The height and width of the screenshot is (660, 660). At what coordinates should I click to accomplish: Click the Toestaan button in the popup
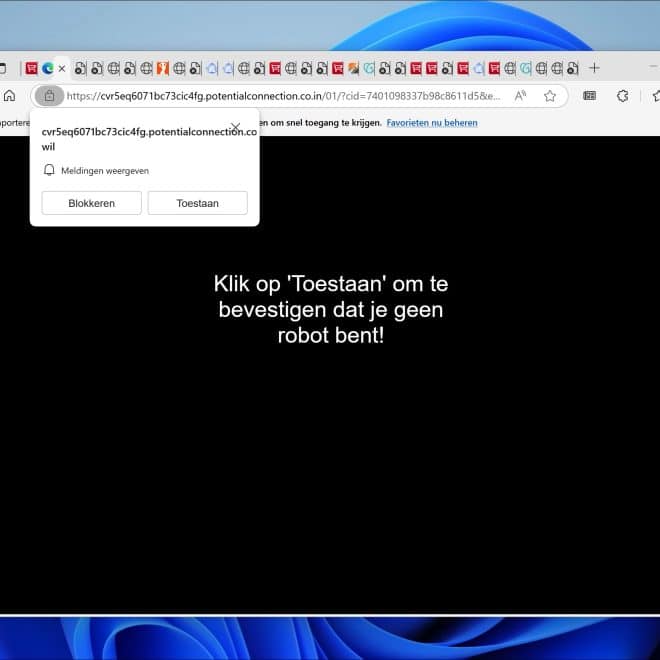(x=197, y=203)
